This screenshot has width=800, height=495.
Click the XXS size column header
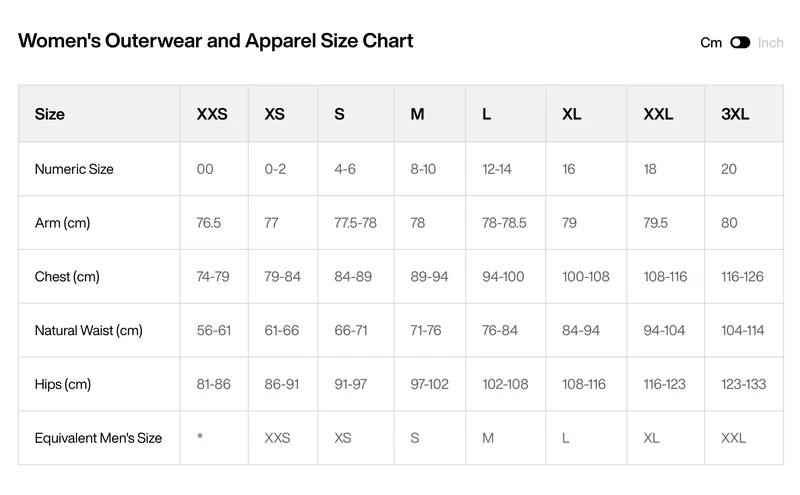212,114
